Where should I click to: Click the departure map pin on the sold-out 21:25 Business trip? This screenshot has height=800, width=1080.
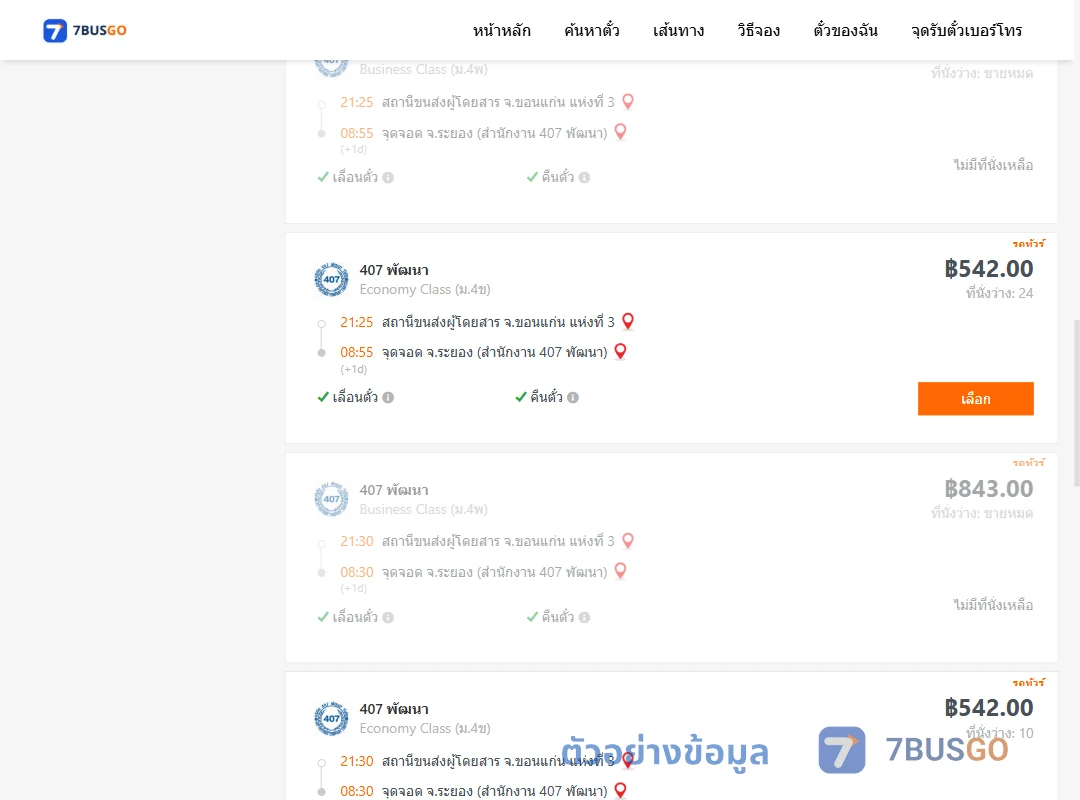628,102
